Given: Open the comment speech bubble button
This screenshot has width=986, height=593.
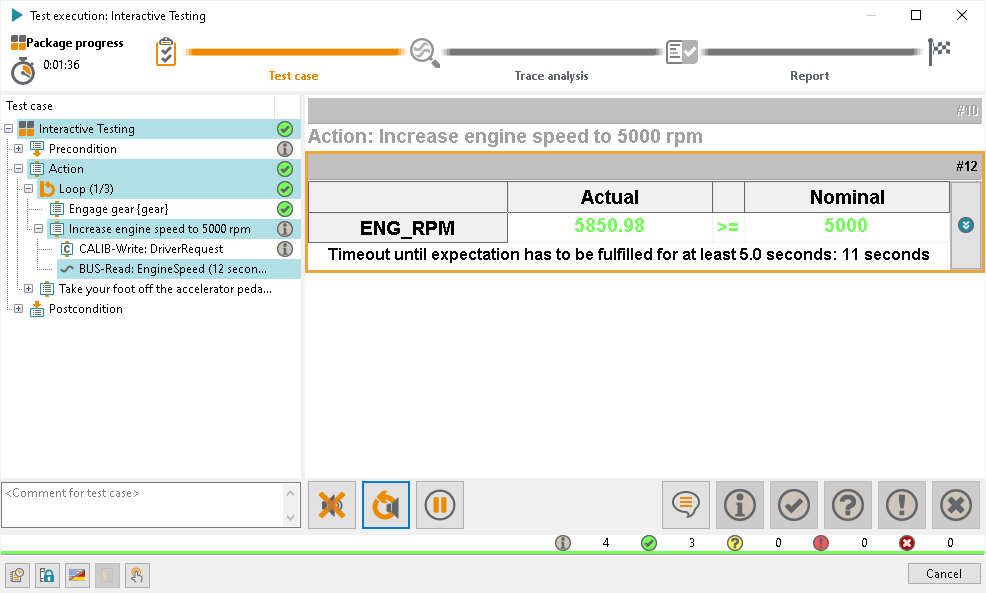Looking at the screenshot, I should [686, 505].
